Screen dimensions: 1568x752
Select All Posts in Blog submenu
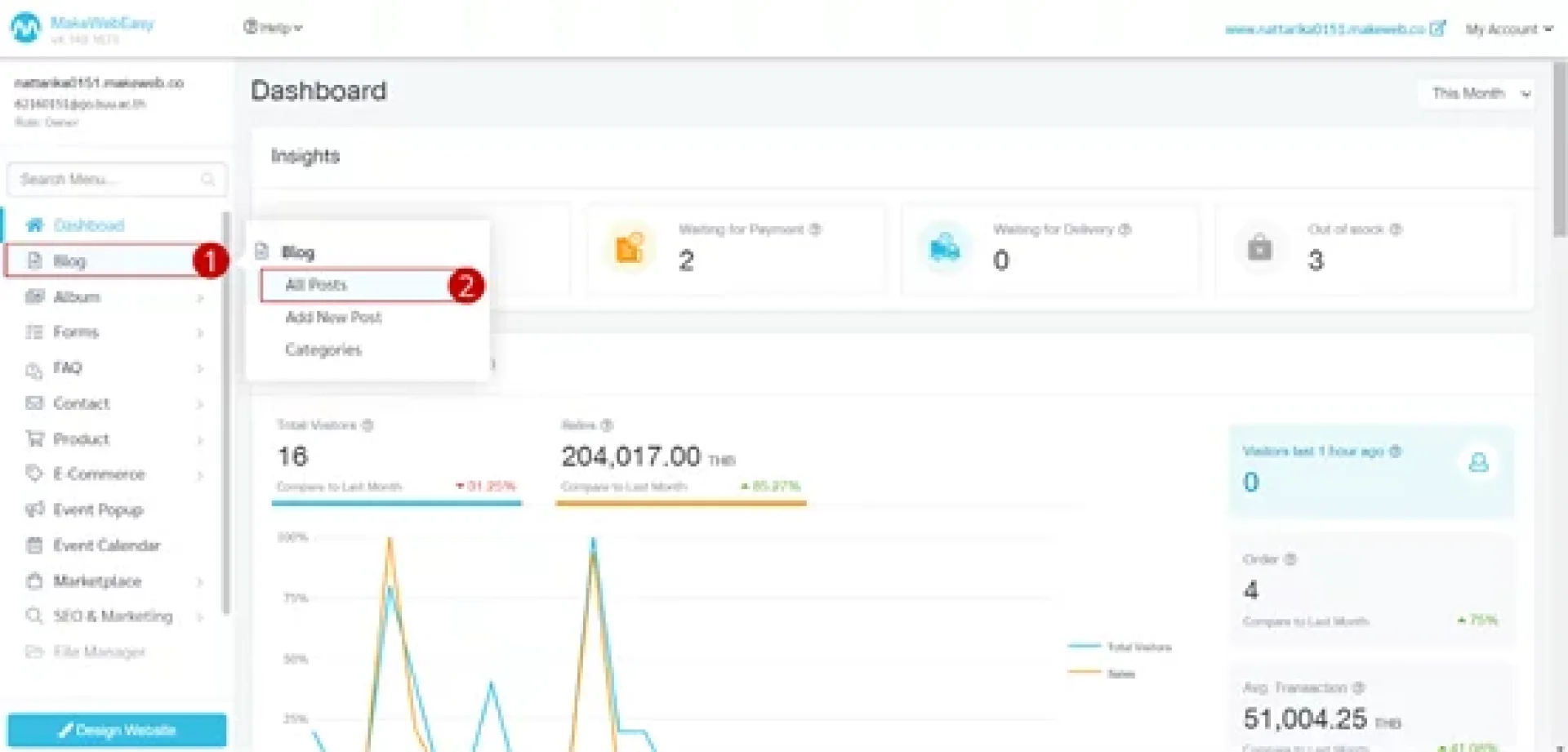317,285
